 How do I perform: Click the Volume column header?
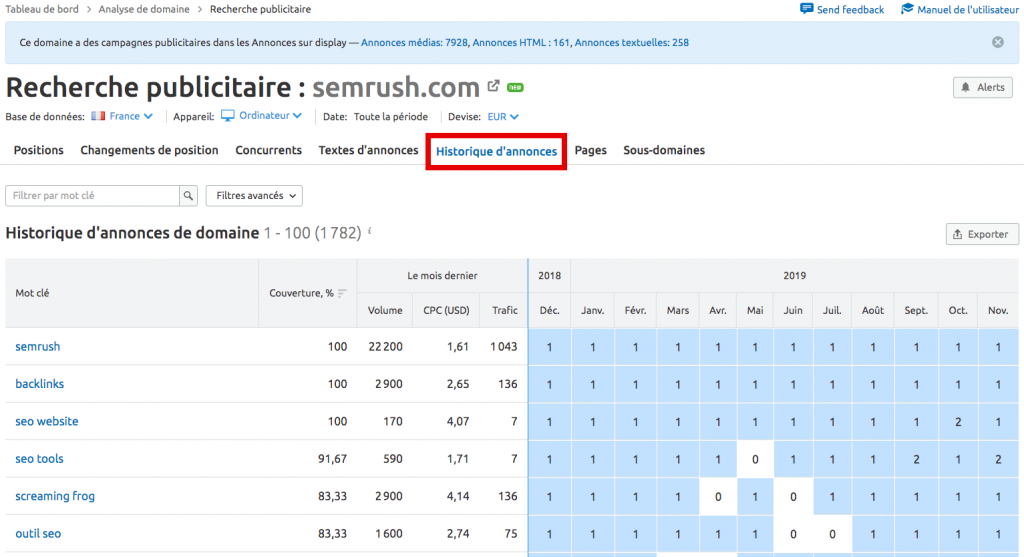[385, 310]
